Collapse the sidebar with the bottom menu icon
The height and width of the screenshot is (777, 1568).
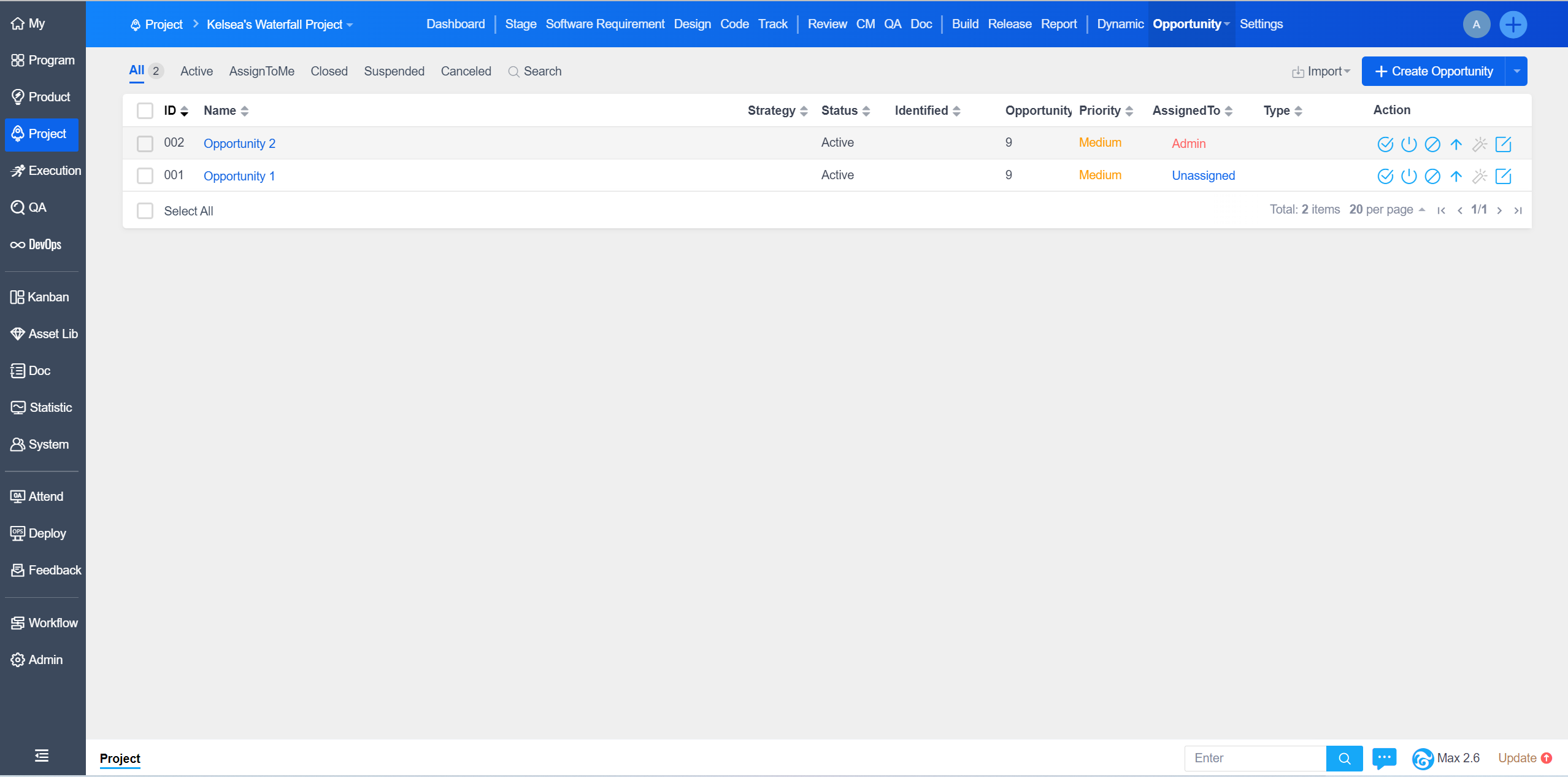click(x=42, y=756)
